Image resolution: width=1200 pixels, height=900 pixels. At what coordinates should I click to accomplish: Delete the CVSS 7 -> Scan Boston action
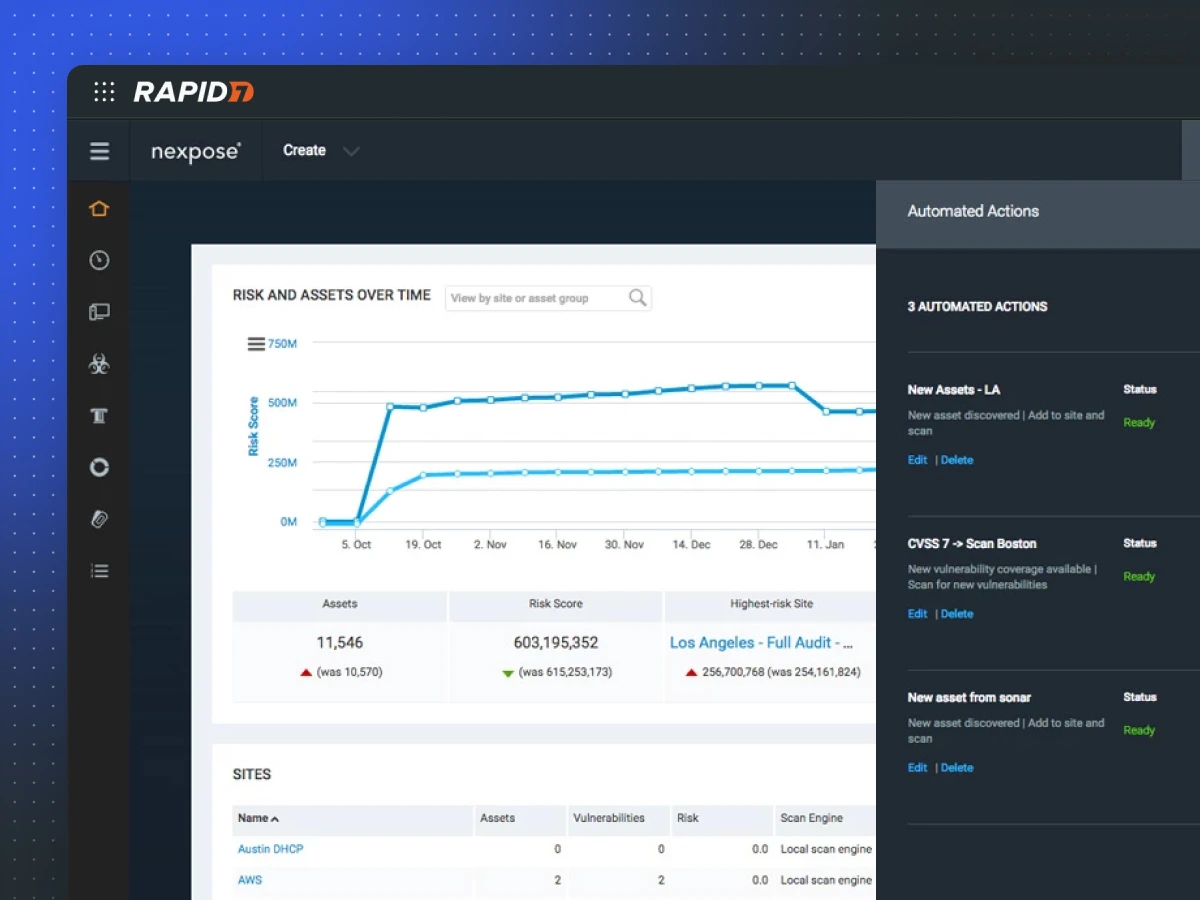pos(957,614)
